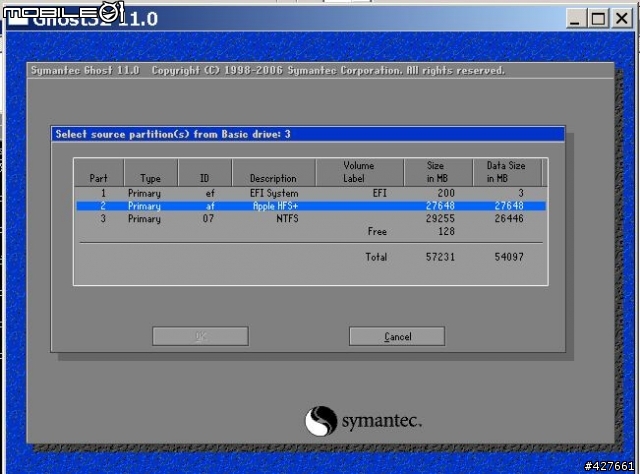Click the Select source partition dialog title

[x=308, y=134]
